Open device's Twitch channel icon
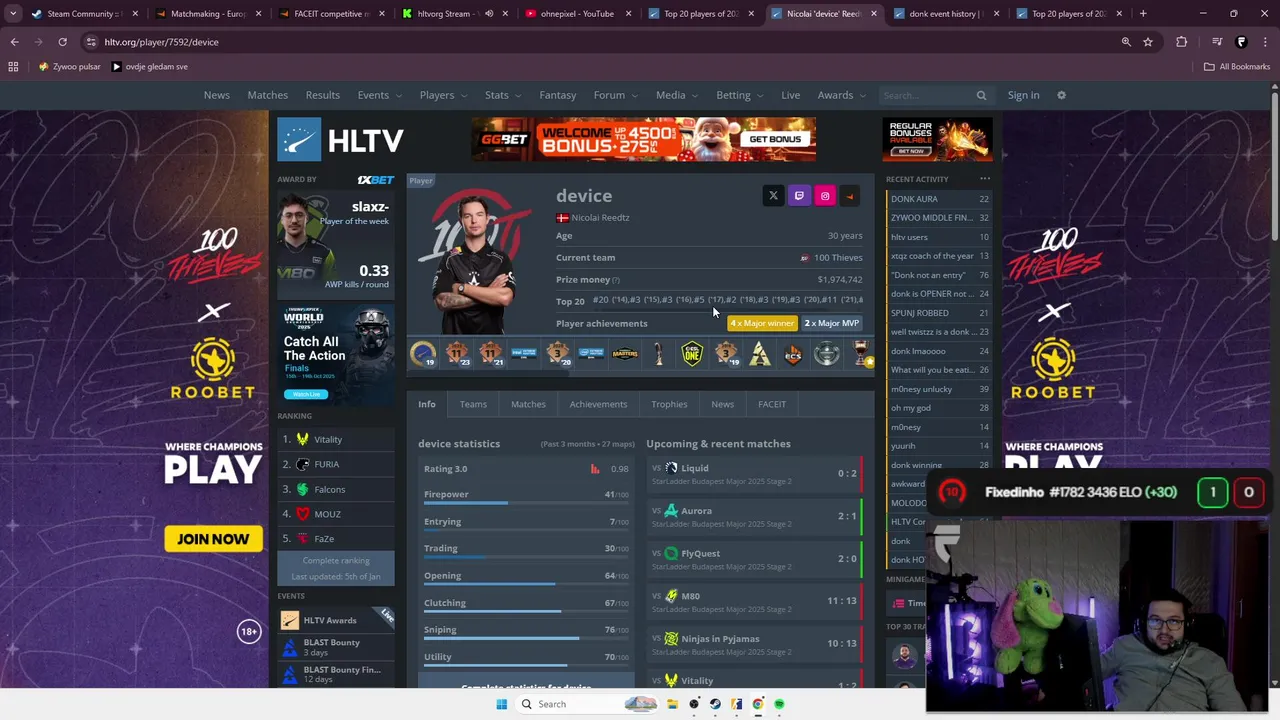The image size is (1280, 720). pos(799,196)
